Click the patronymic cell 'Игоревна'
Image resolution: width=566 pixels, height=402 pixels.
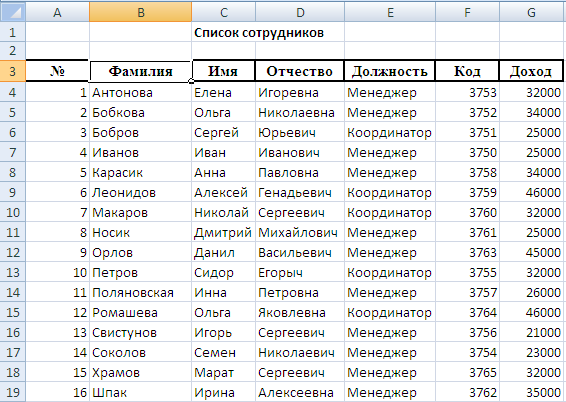(300, 92)
